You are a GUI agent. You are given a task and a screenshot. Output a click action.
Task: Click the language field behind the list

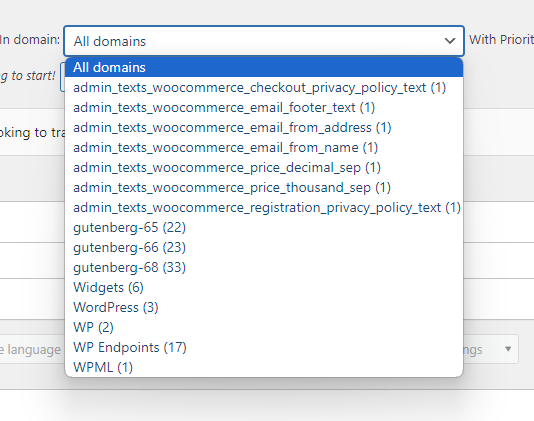pyautogui.click(x=31, y=349)
